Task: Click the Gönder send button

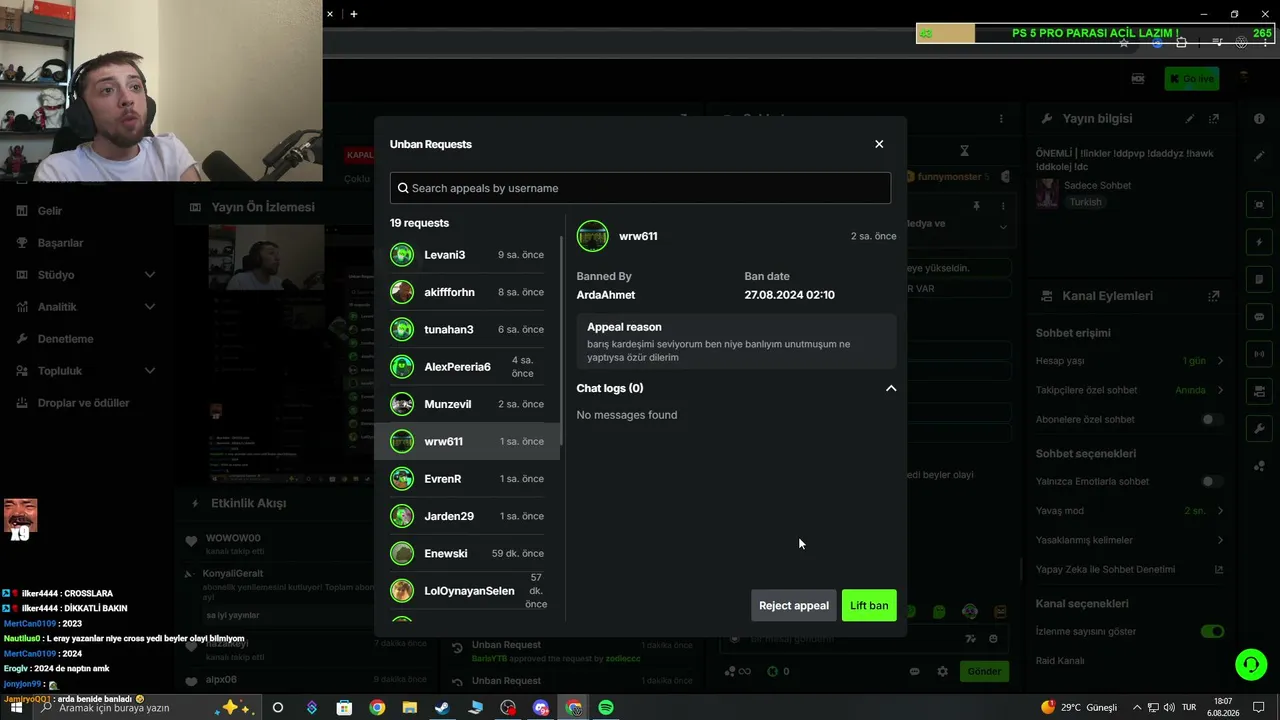Action: coord(984,671)
